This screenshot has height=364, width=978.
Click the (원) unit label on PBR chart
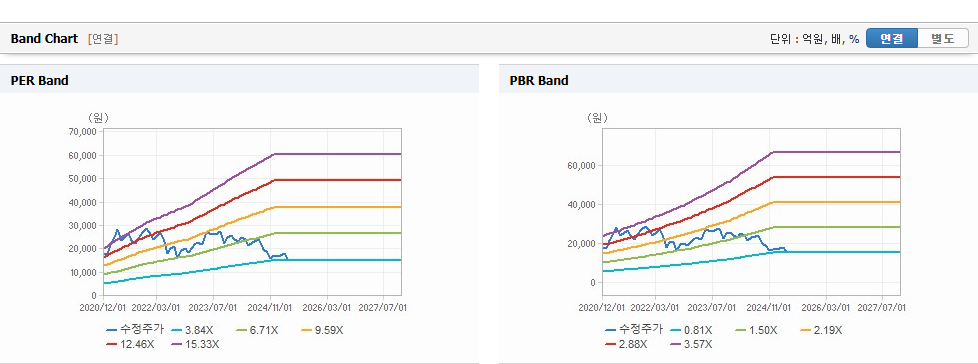point(597,117)
